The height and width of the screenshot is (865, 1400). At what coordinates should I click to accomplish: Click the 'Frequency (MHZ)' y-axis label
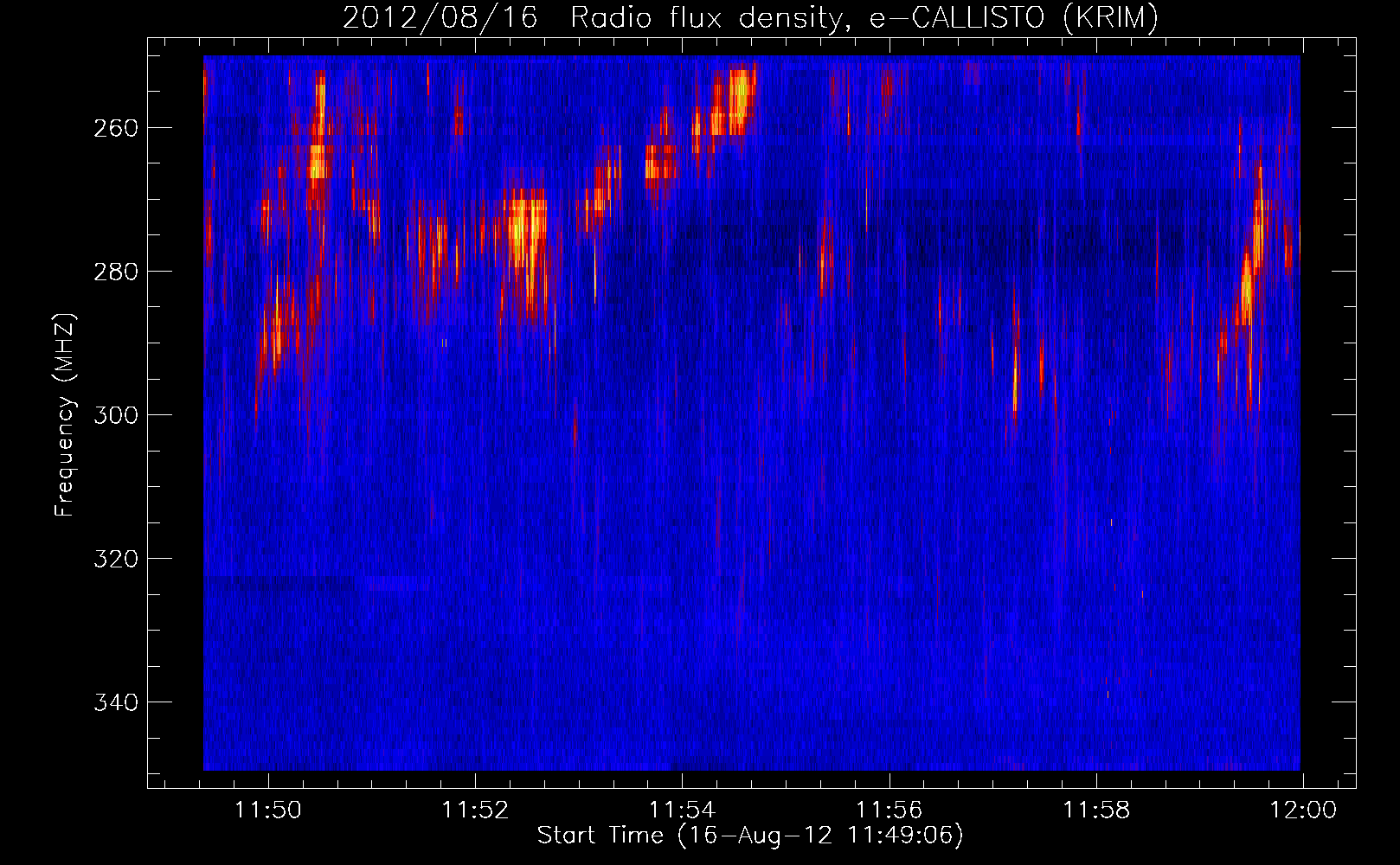pos(65,415)
